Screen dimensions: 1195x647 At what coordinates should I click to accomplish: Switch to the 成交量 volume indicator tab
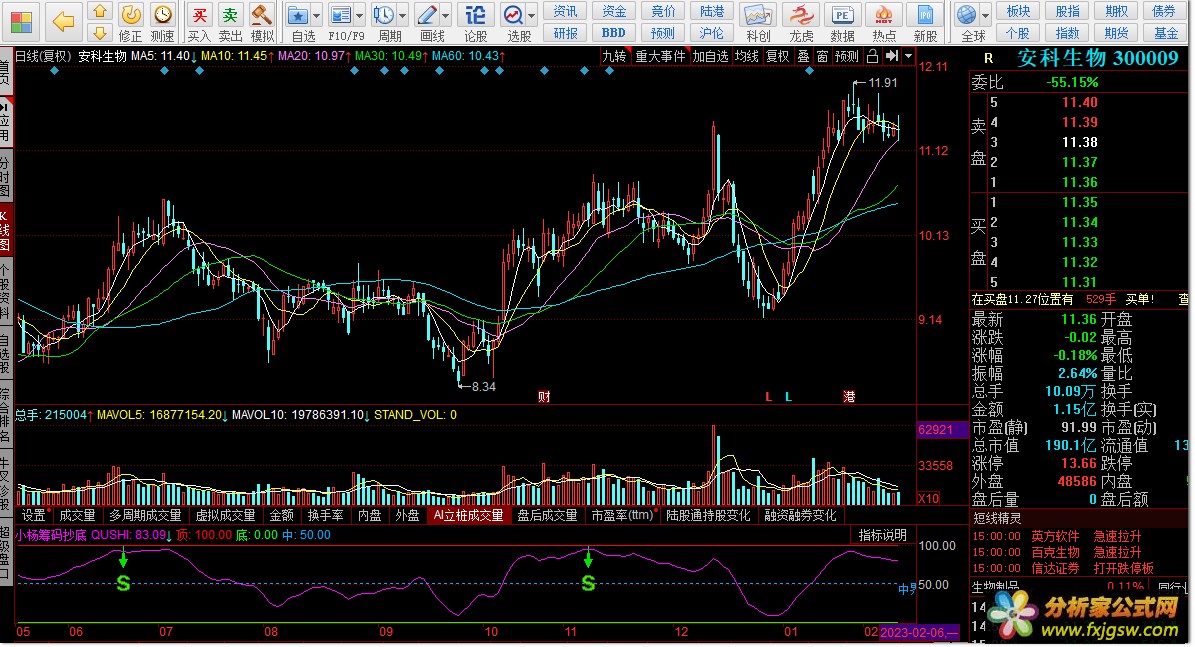coord(78,516)
